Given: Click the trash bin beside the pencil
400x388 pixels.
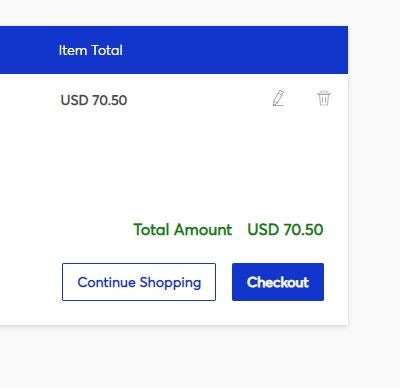Looking at the screenshot, I should [x=323, y=98].
